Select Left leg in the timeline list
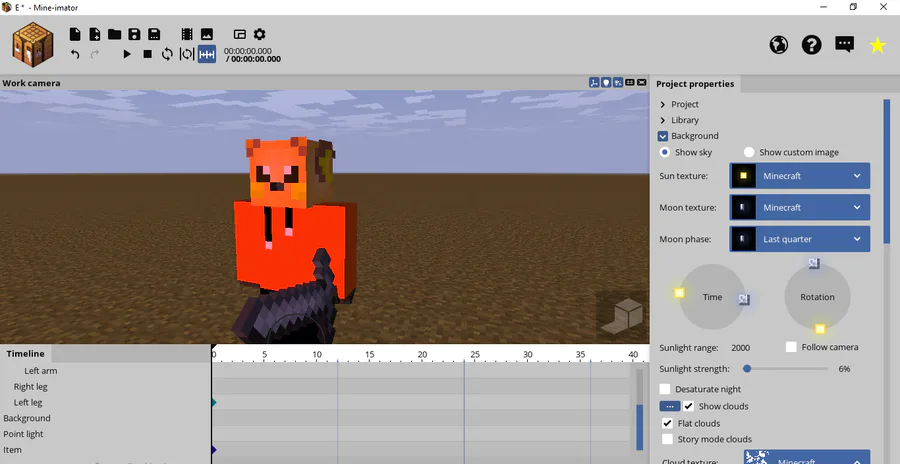This screenshot has height=464, width=900. 28,403
